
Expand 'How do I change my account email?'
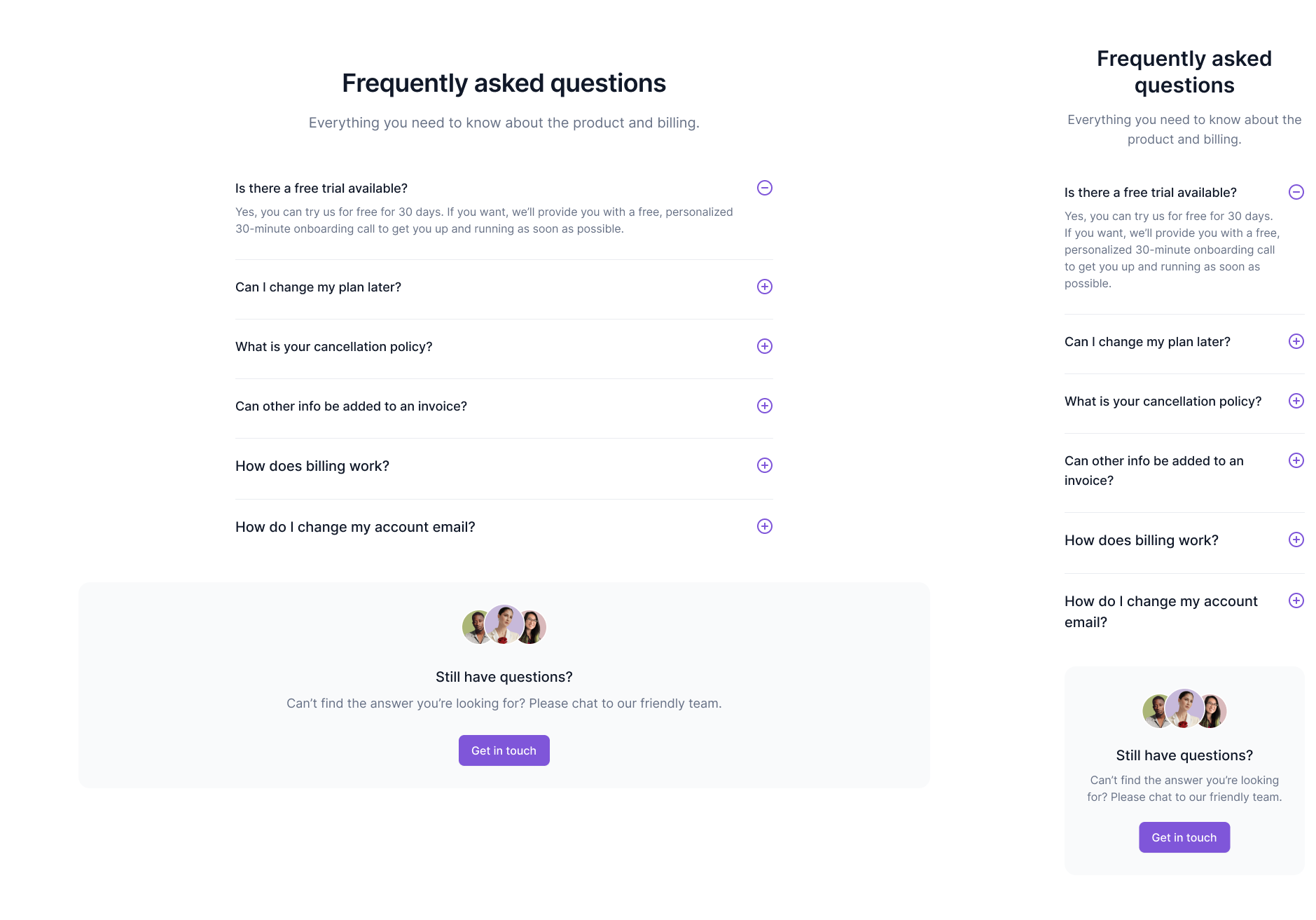[764, 526]
